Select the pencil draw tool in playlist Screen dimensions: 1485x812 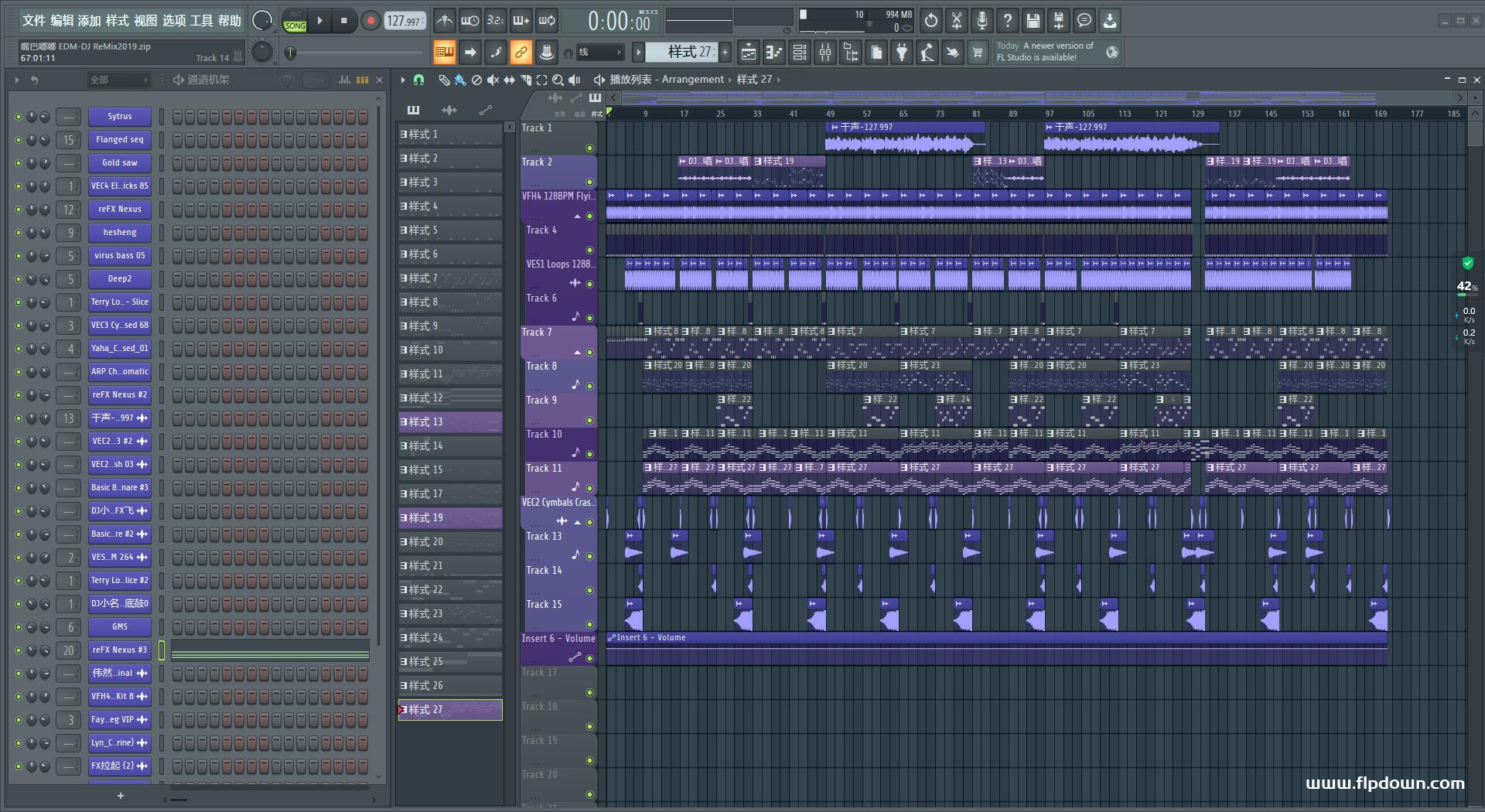[444, 80]
